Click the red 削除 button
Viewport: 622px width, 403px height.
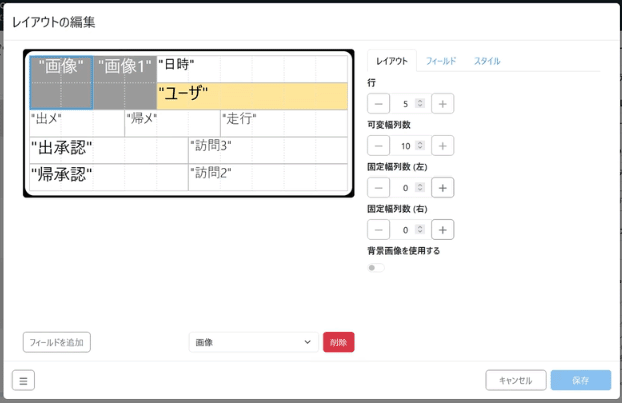point(338,342)
